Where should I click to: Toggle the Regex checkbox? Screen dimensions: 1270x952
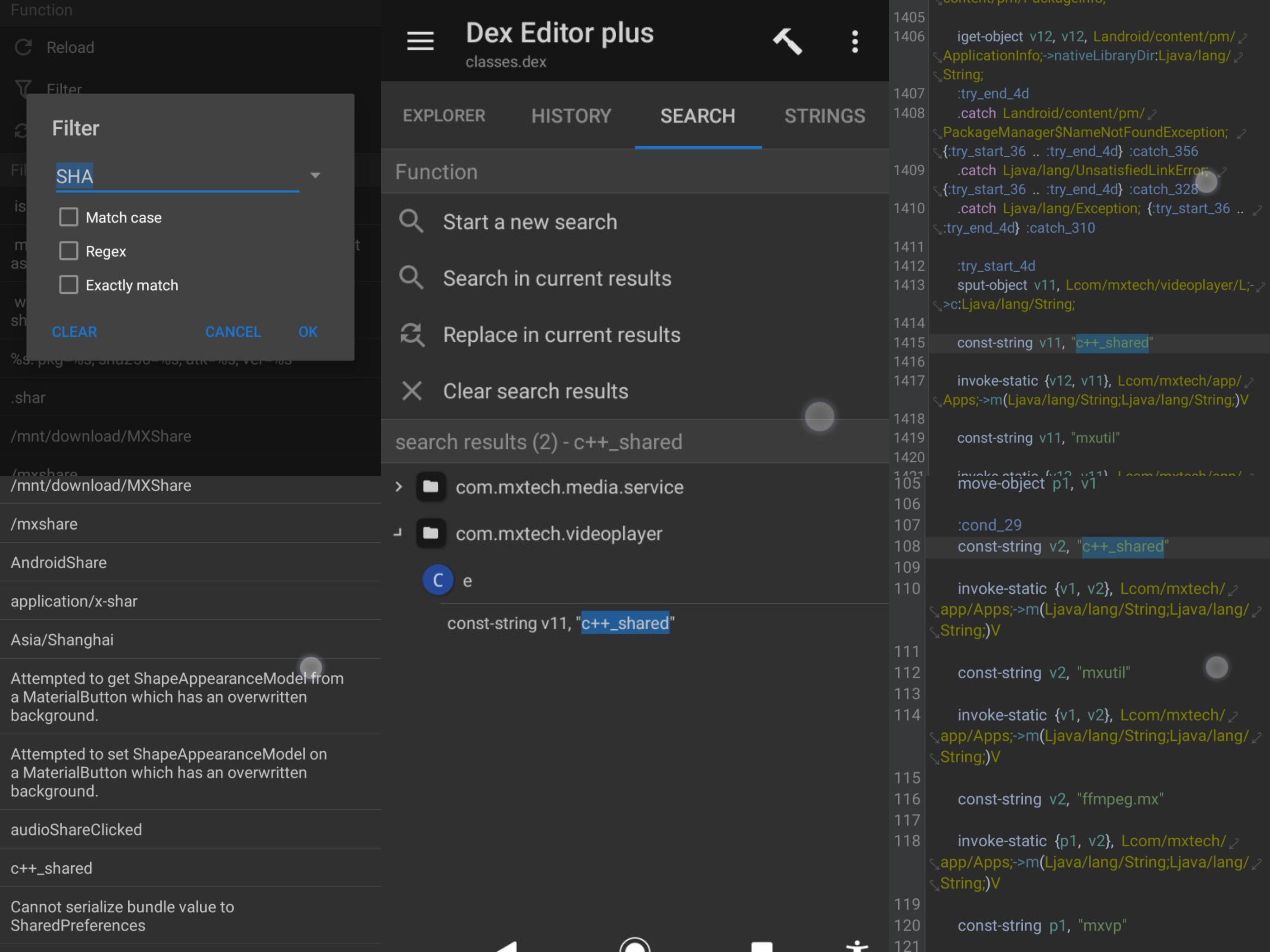tap(69, 251)
